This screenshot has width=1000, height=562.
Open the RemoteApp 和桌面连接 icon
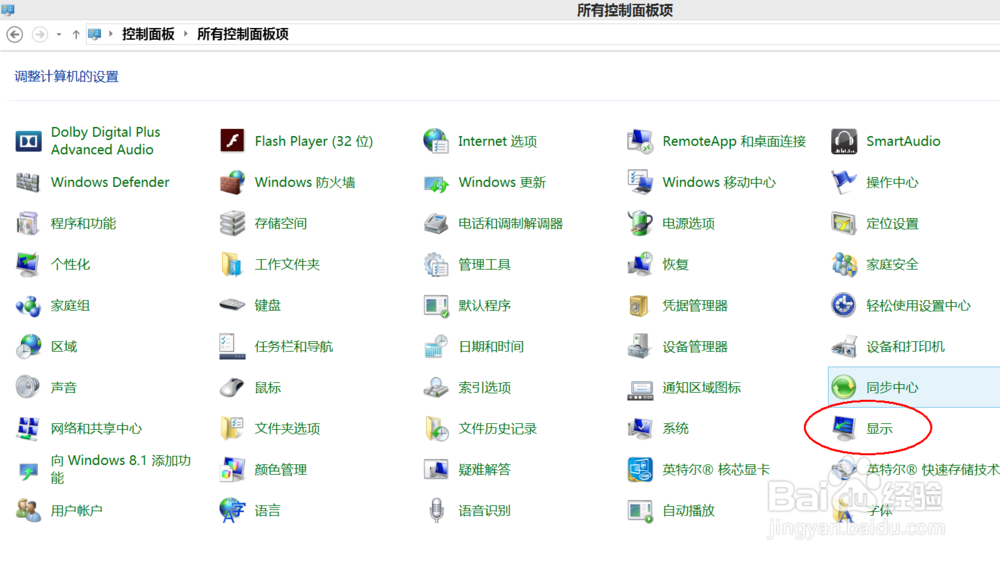(x=640, y=141)
